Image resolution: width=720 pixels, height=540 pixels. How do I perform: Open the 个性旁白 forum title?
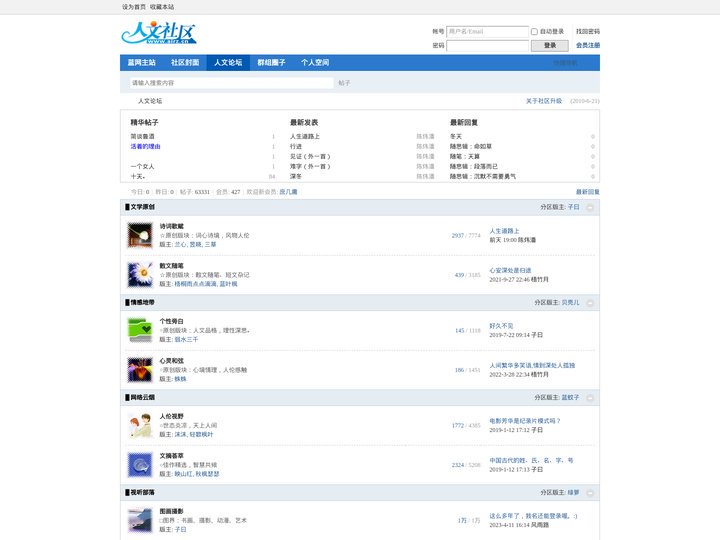[x=172, y=321]
